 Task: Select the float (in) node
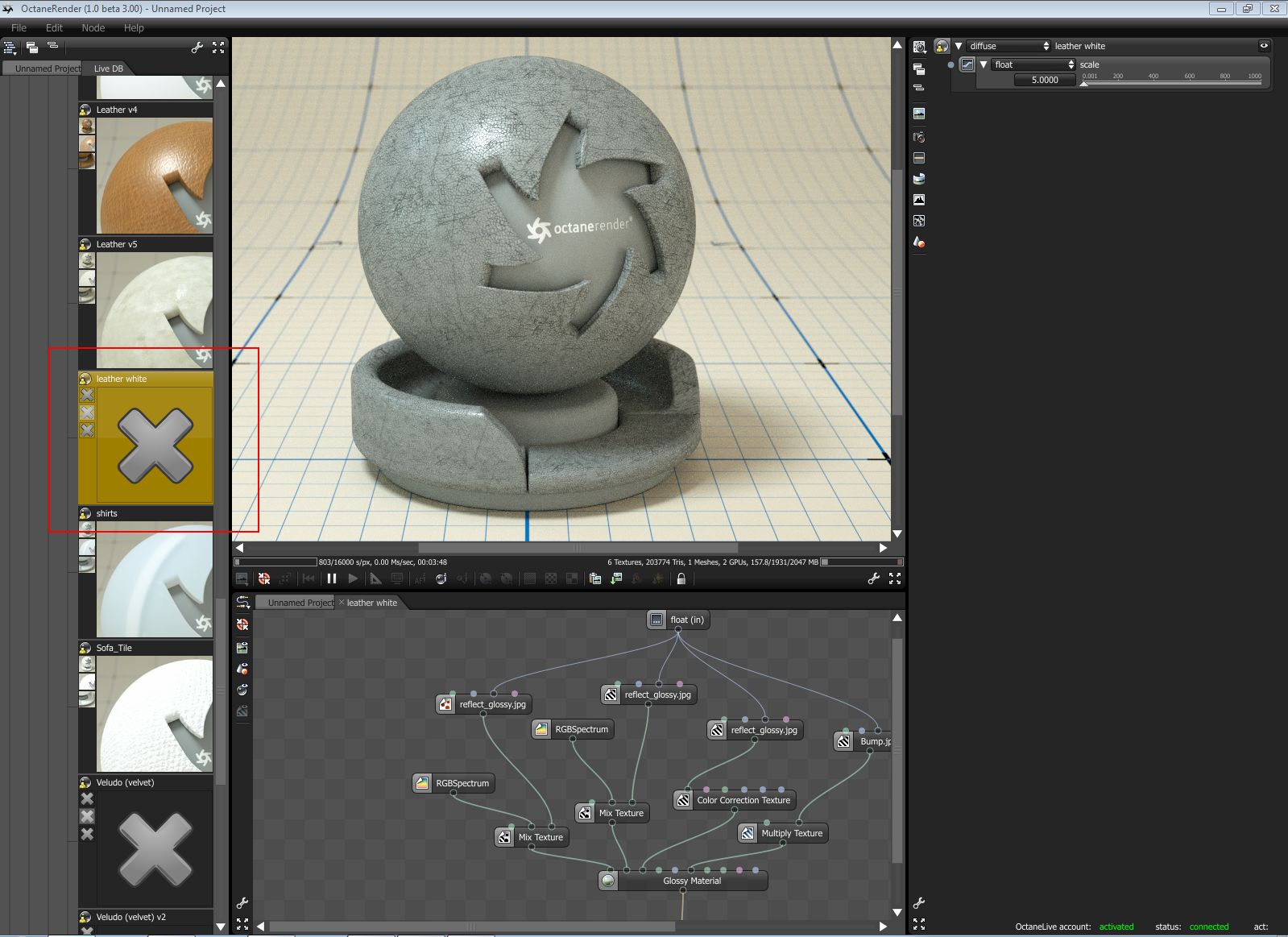tap(678, 620)
